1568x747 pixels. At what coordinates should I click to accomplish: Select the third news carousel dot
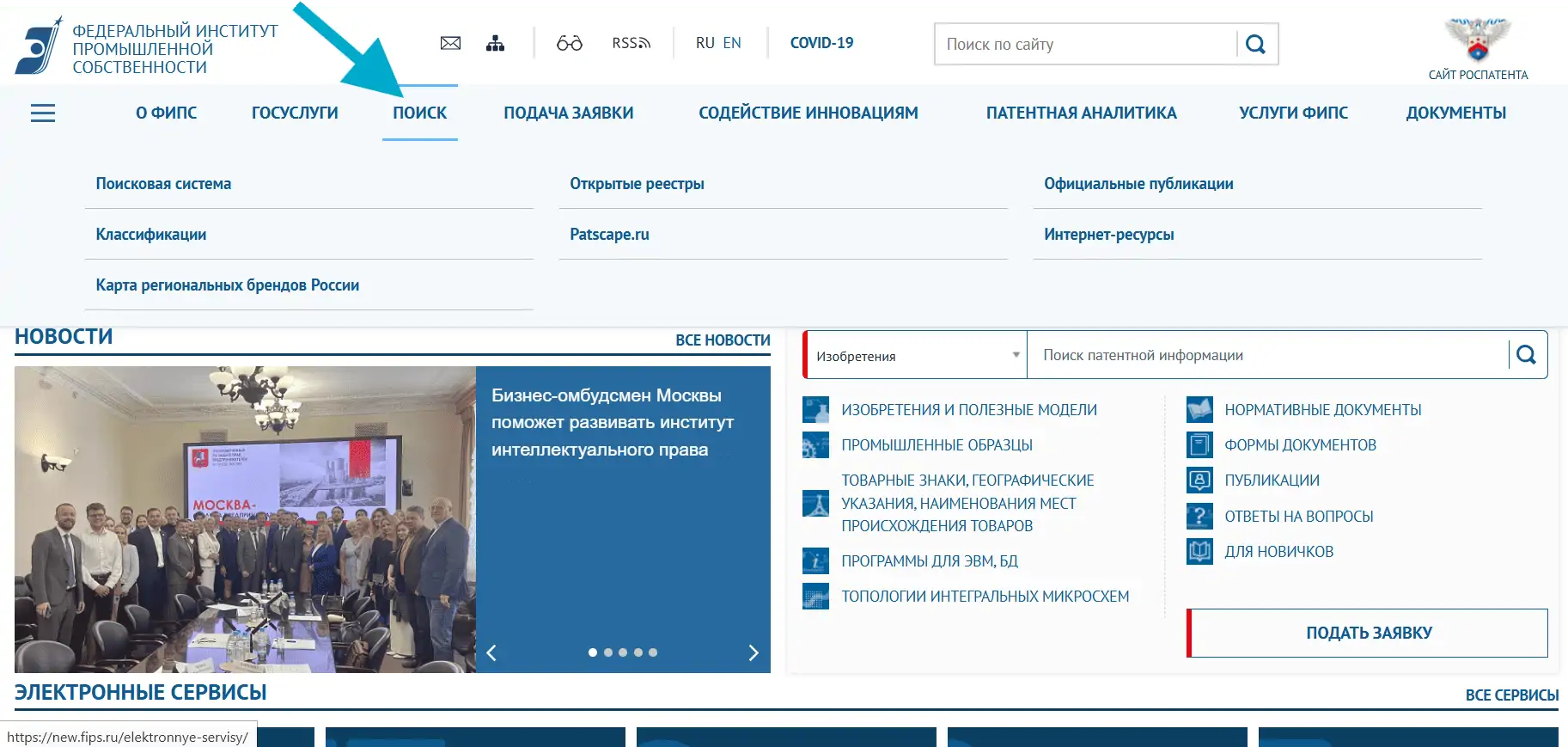tap(623, 652)
